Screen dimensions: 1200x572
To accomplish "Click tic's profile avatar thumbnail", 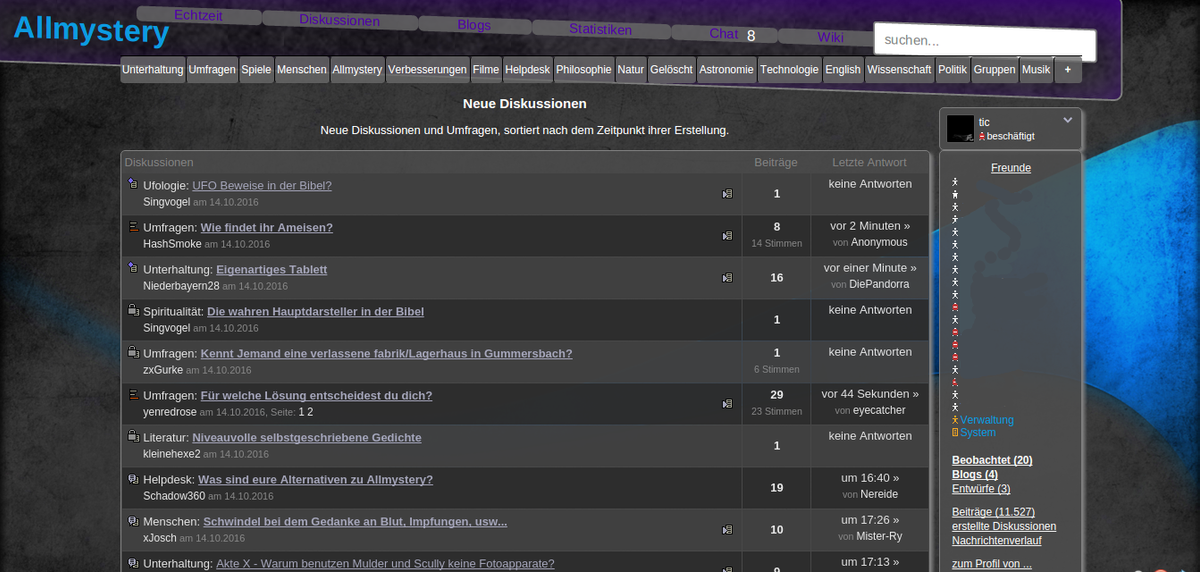I will 960,128.
